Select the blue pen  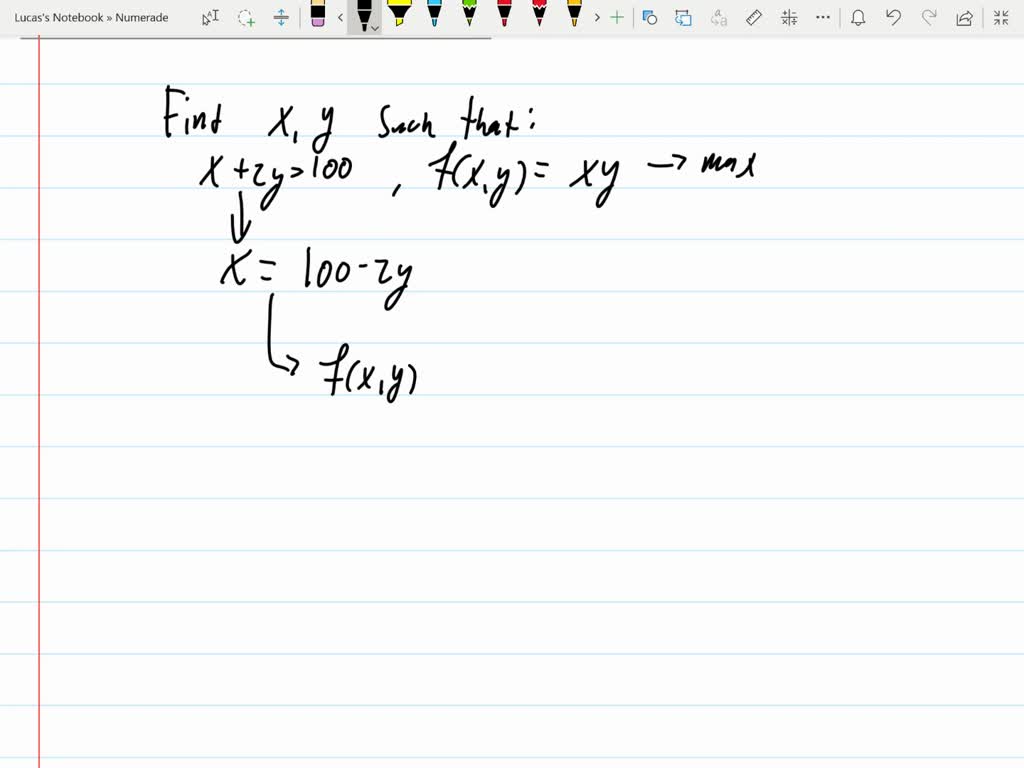pyautogui.click(x=436, y=17)
